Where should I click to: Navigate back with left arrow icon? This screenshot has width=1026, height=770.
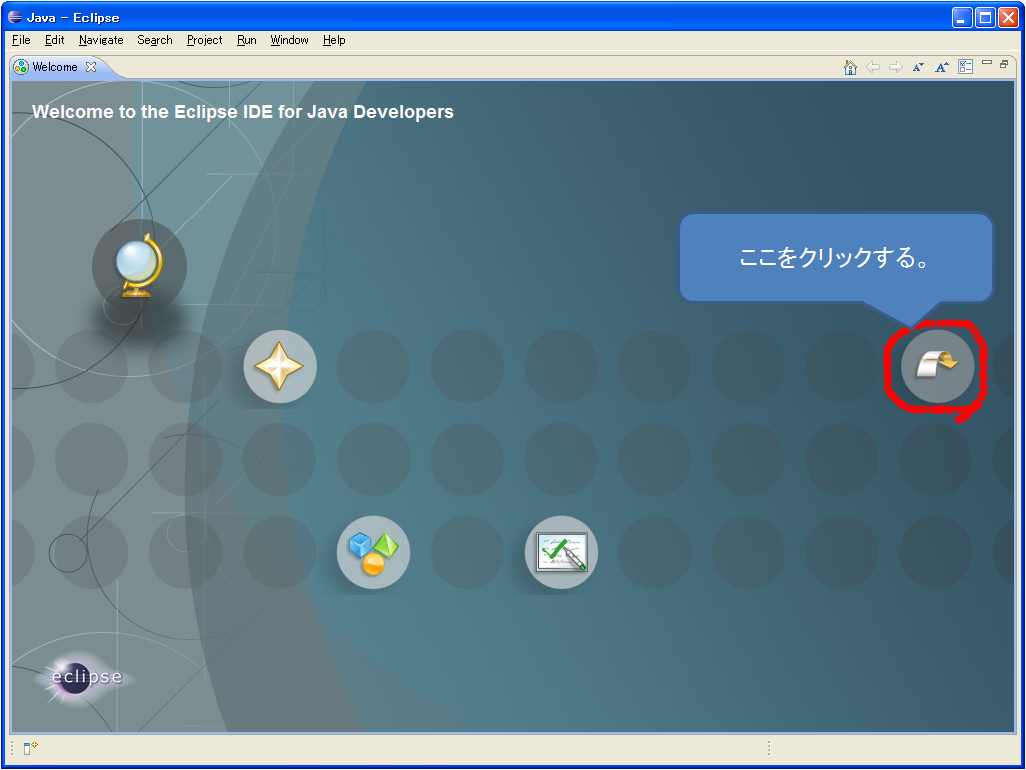click(873, 67)
